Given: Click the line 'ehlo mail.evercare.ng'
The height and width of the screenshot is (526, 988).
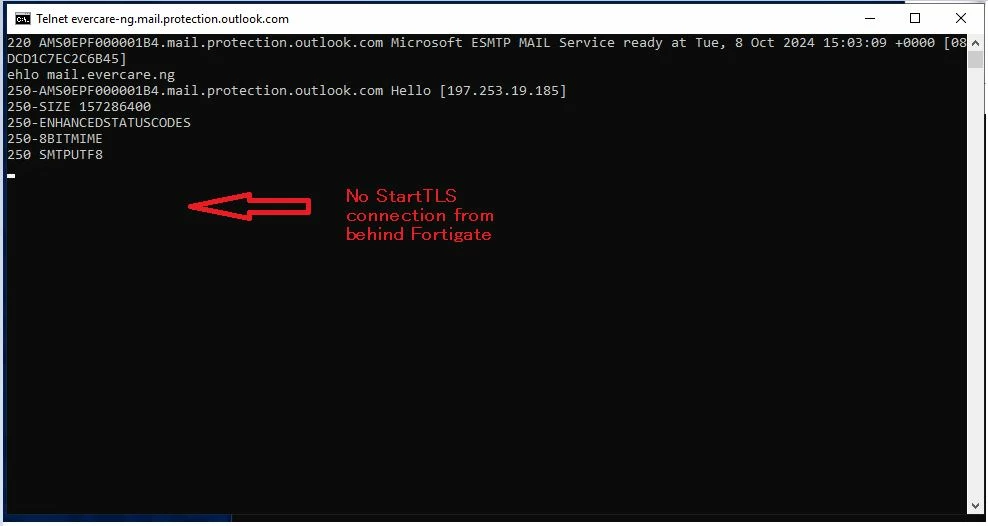Looking at the screenshot, I should pyautogui.click(x=91, y=75).
